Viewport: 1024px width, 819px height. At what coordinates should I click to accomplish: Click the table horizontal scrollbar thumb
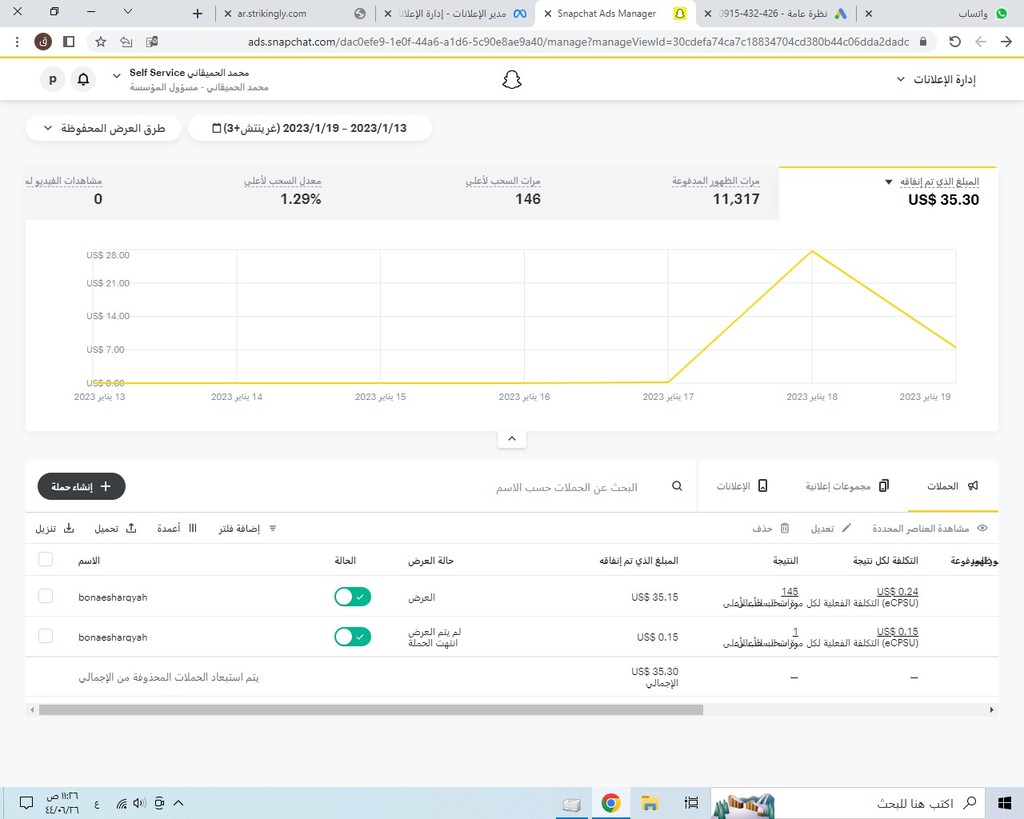click(371, 709)
